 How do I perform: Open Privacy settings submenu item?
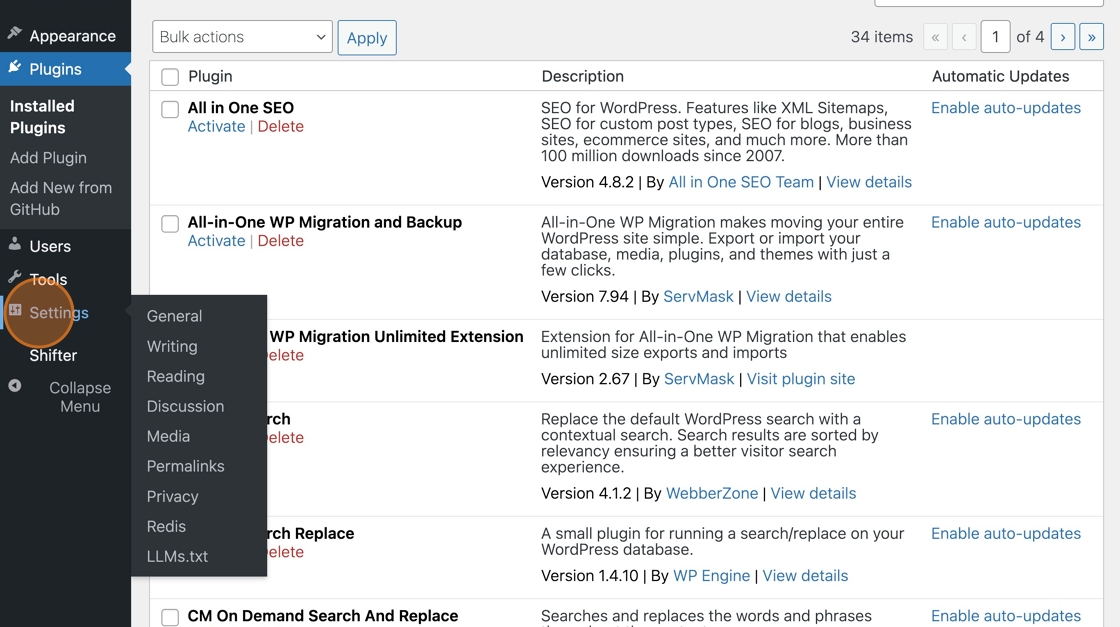[173, 496]
